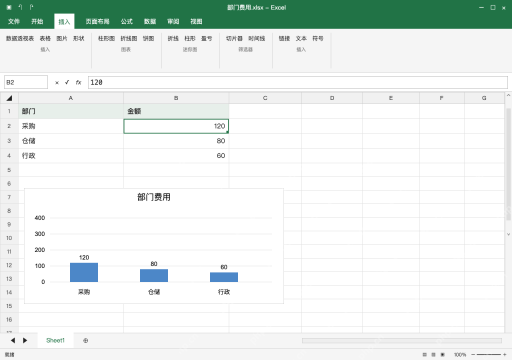This screenshot has height=360, width=512.
Task: Click the Save icon in quick access toolbar
Action: pyautogui.click(x=9, y=7)
